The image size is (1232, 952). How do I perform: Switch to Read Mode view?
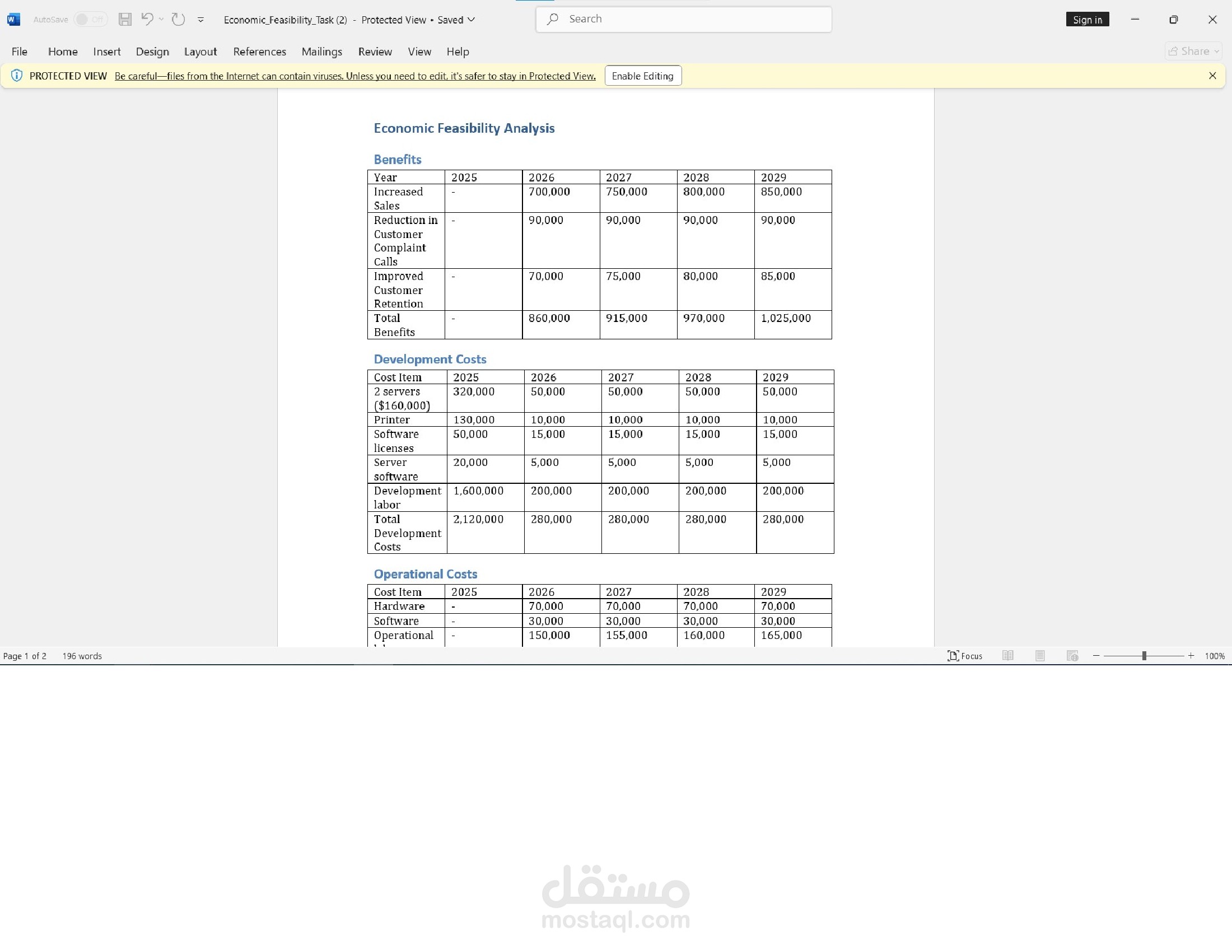click(x=1008, y=656)
